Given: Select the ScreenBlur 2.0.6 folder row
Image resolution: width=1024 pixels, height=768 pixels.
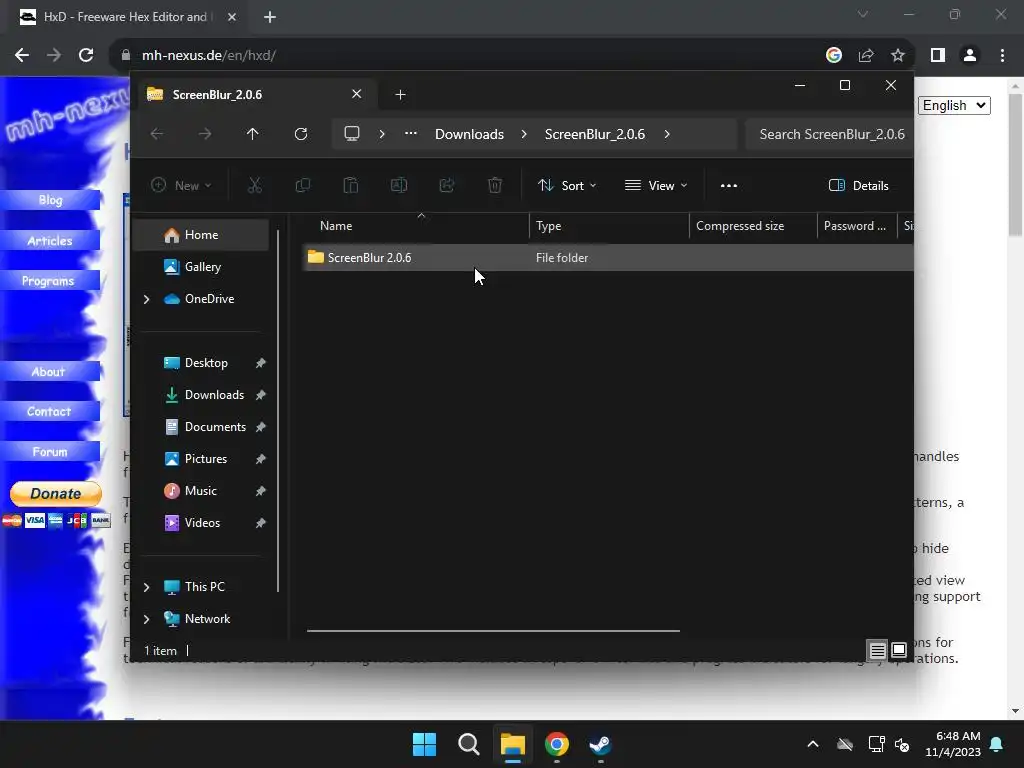Looking at the screenshot, I should [607, 257].
